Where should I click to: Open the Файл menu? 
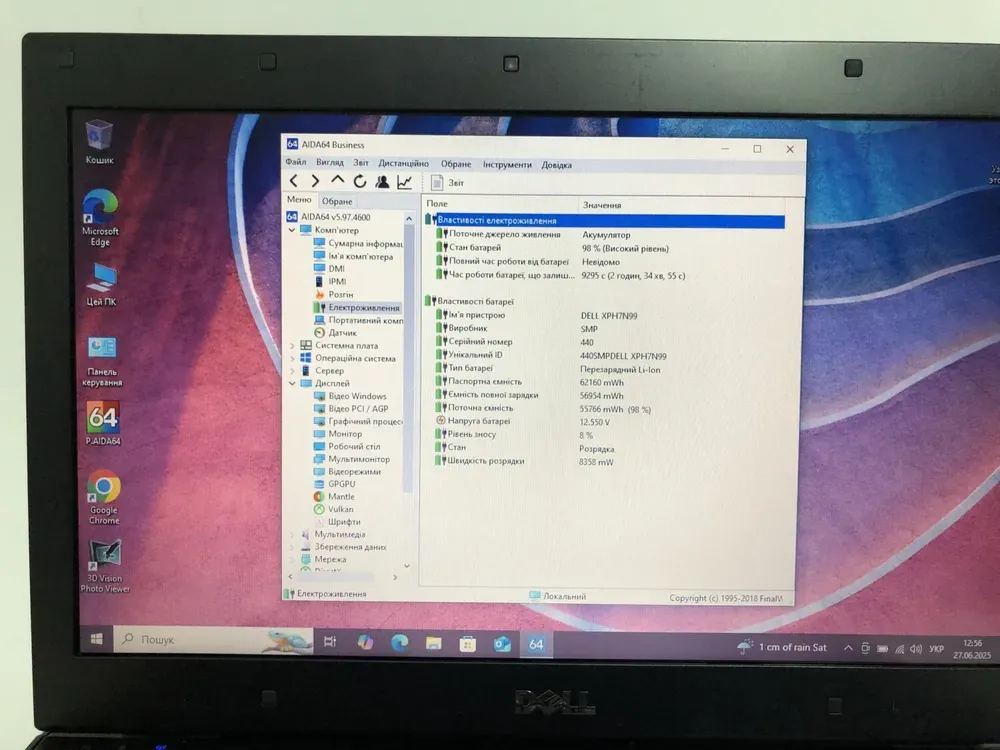pyautogui.click(x=296, y=163)
